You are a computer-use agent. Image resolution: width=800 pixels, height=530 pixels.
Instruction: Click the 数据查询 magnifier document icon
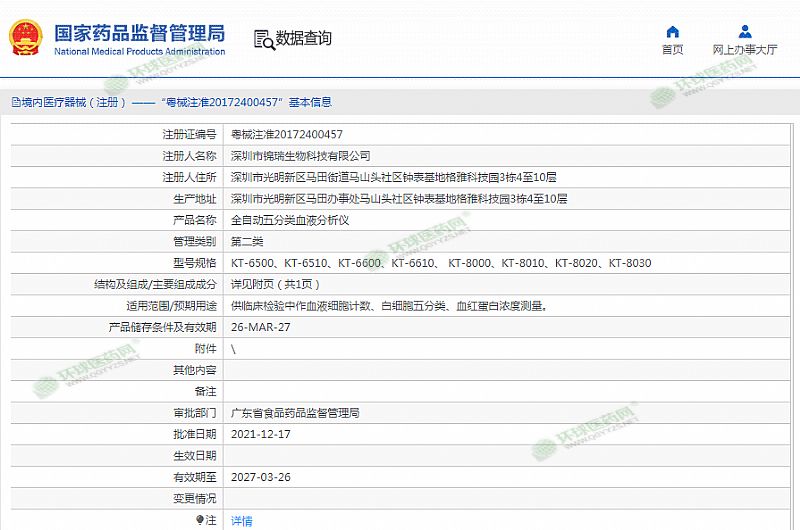263,39
